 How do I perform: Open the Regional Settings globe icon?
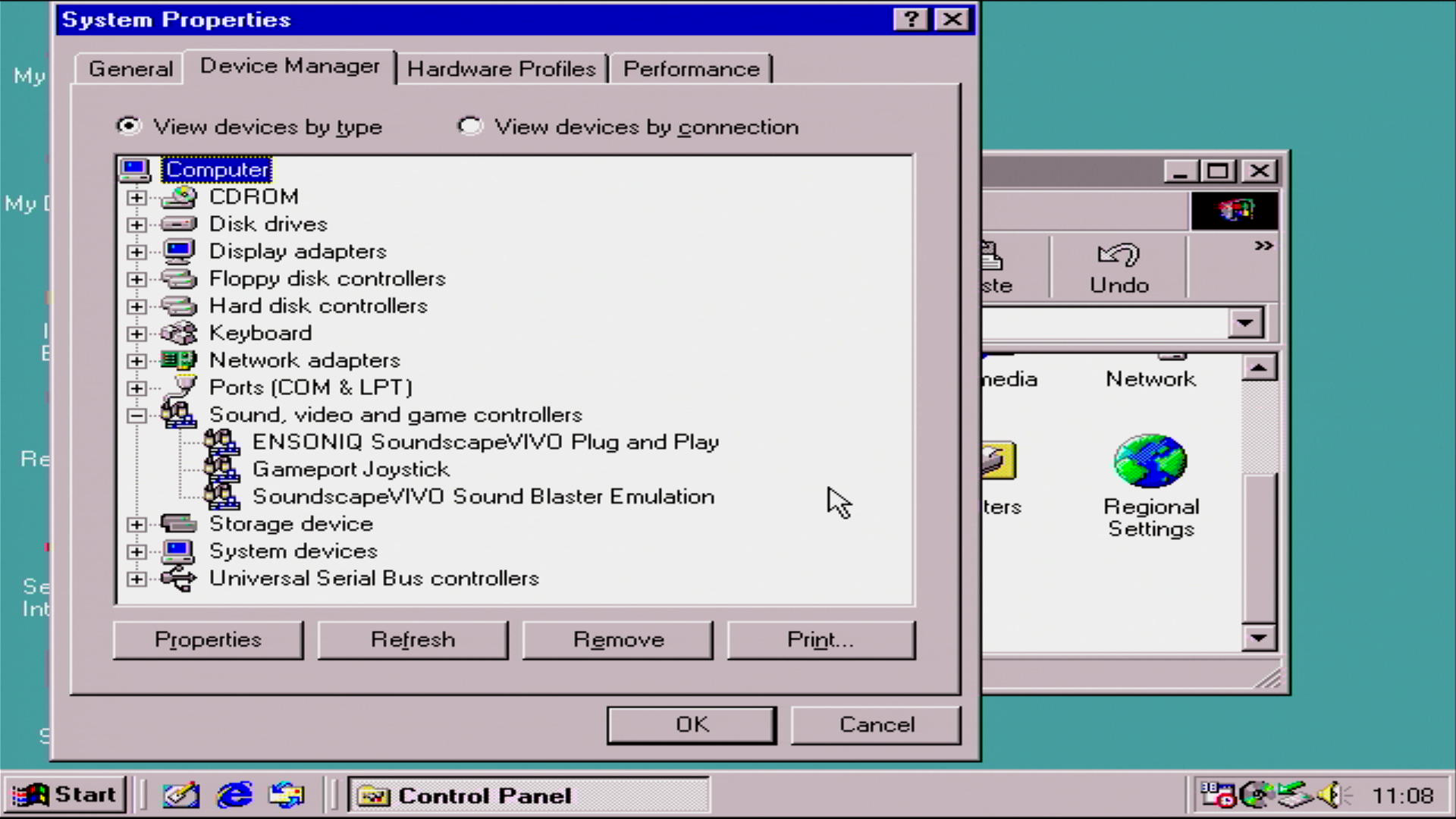[1150, 461]
